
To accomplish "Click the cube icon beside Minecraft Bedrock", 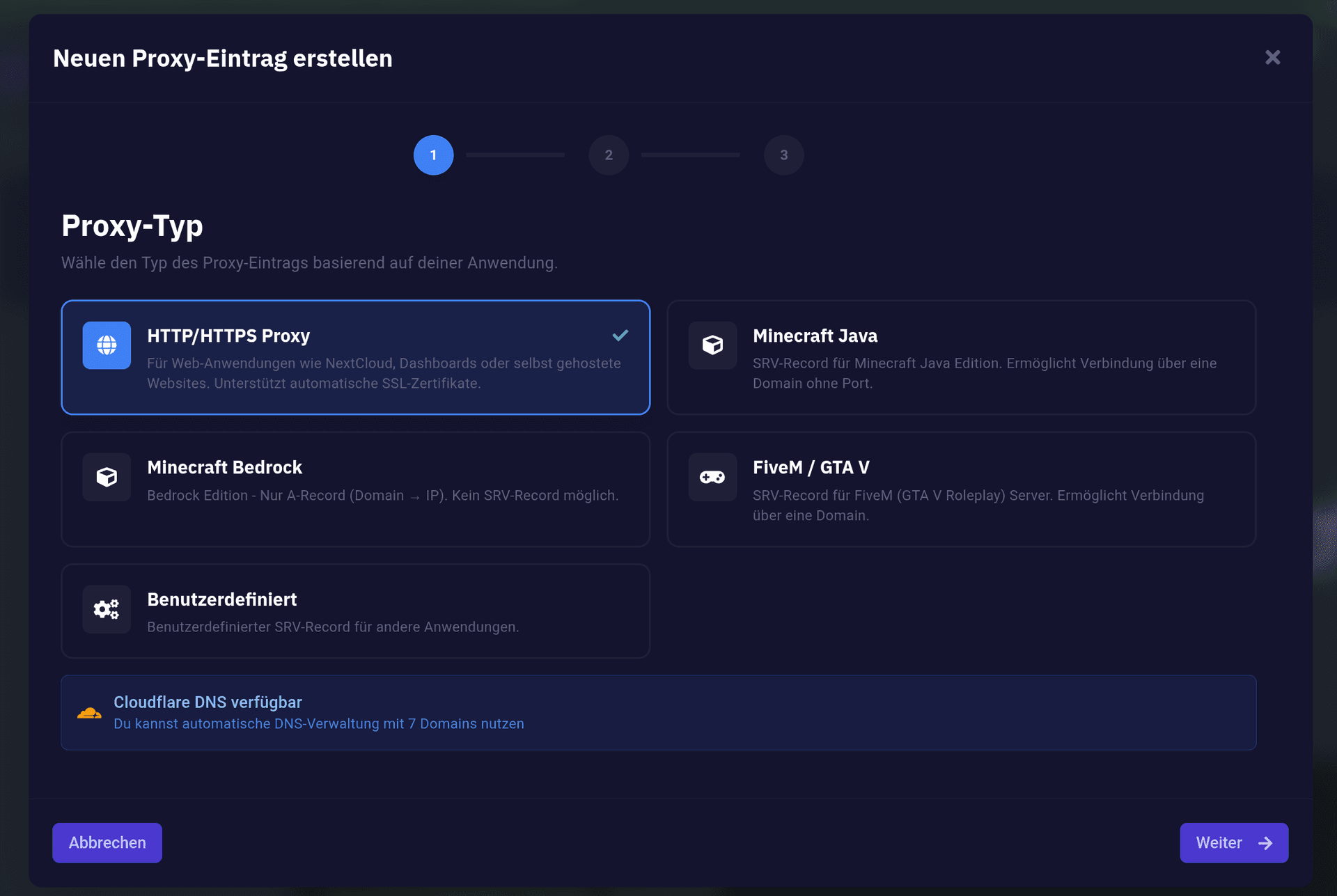I will click(x=107, y=477).
